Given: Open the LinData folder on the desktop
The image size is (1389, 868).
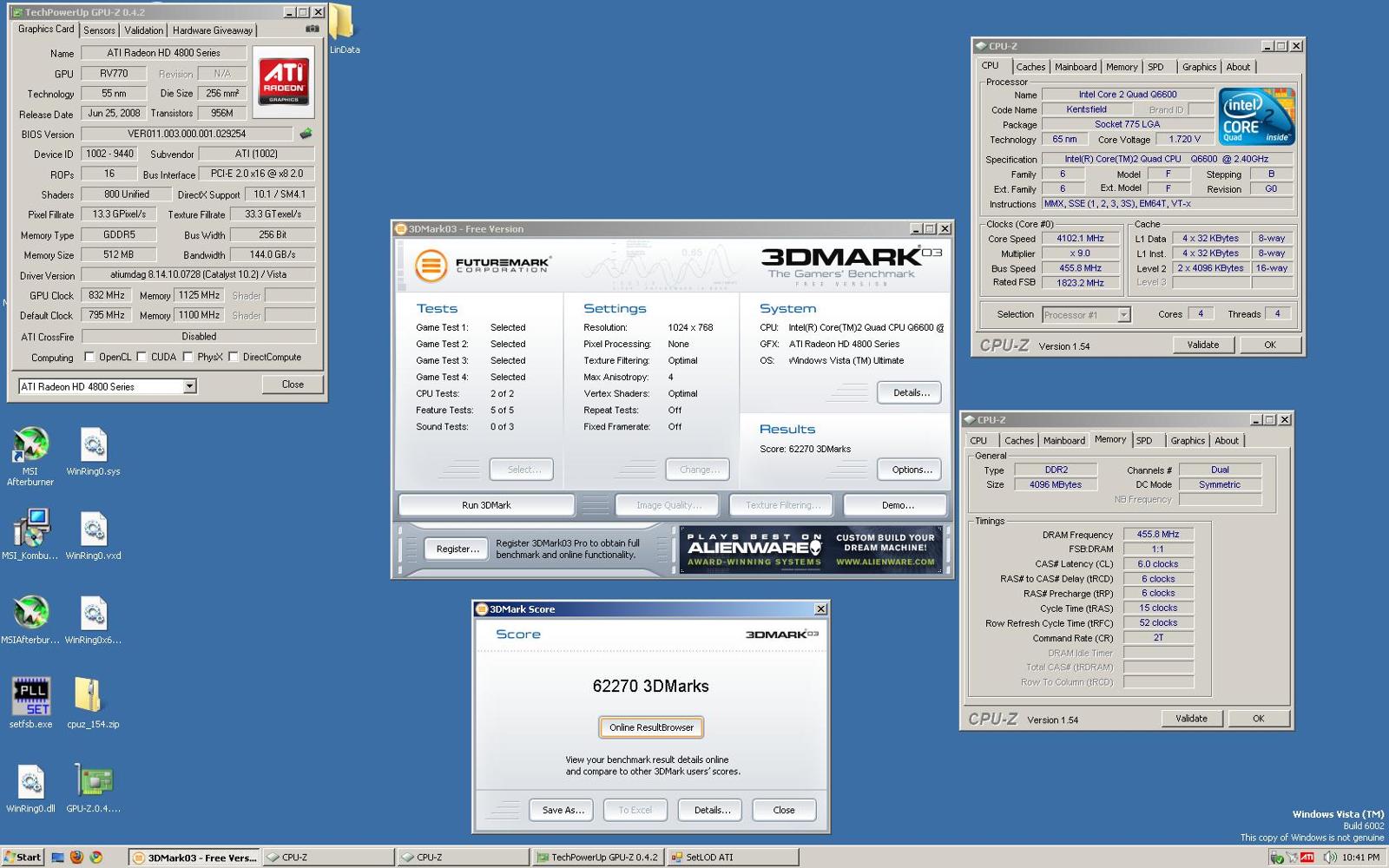Looking at the screenshot, I should (344, 28).
